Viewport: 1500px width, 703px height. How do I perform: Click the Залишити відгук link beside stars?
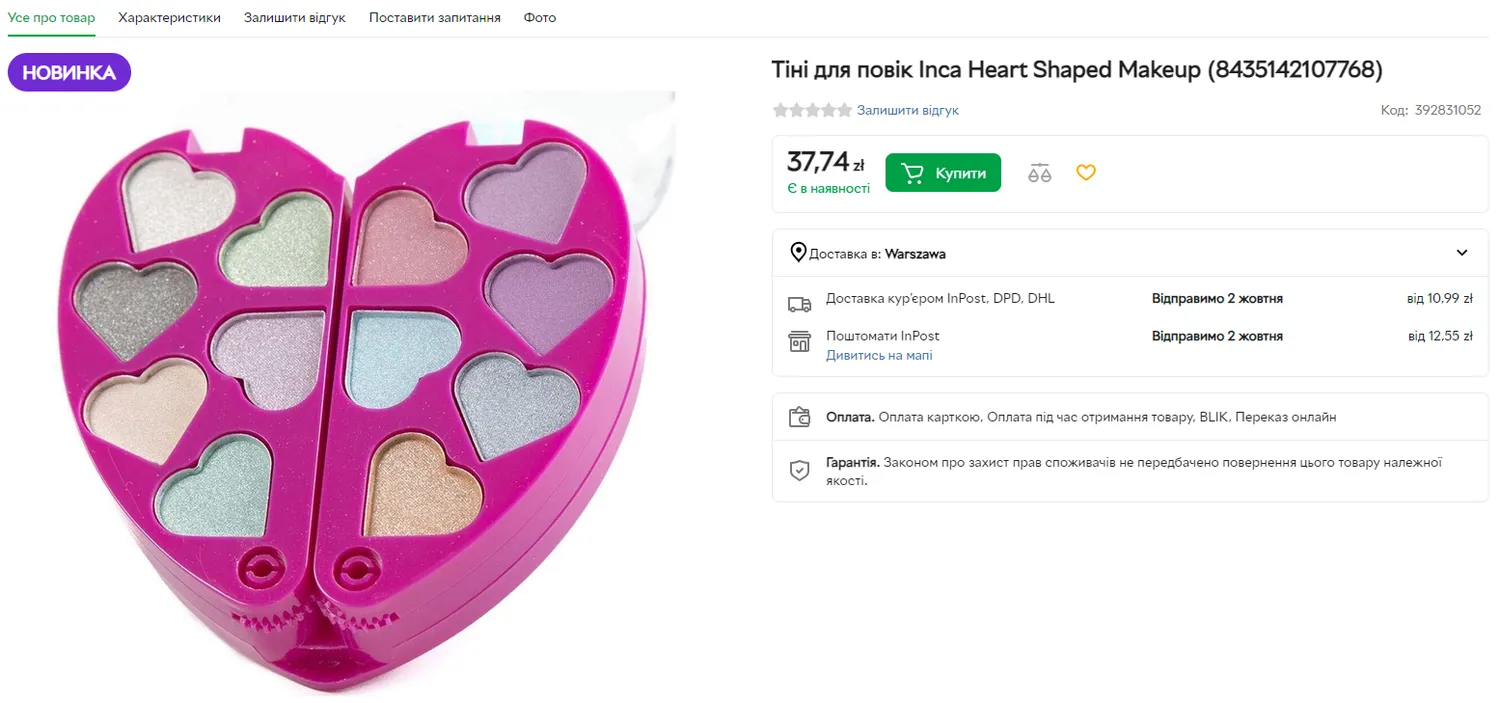click(x=908, y=110)
